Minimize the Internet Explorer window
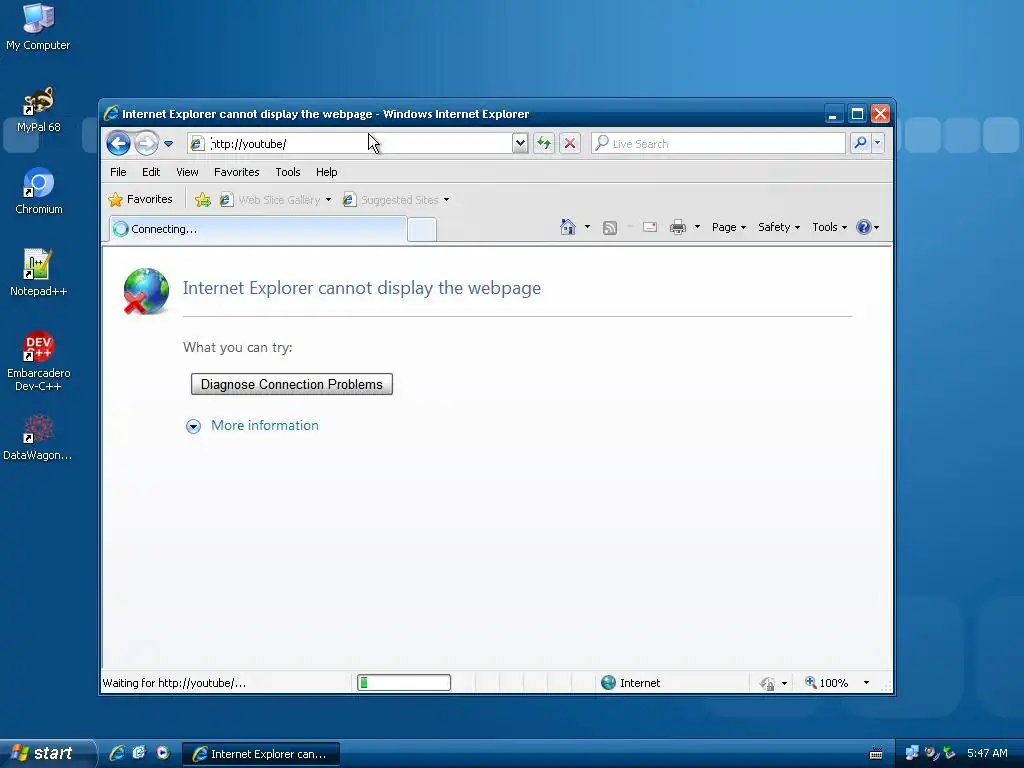This screenshot has height=768, width=1024. point(833,114)
